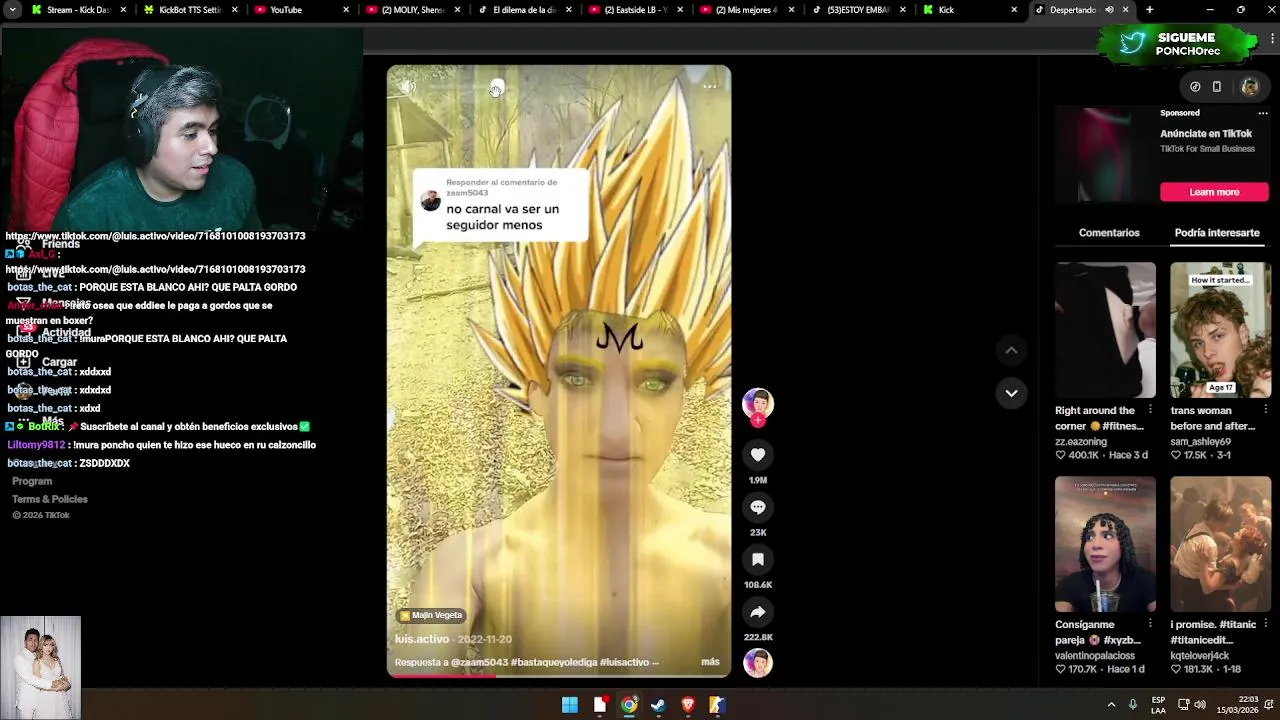Click the Learn more ad button

1214,192
